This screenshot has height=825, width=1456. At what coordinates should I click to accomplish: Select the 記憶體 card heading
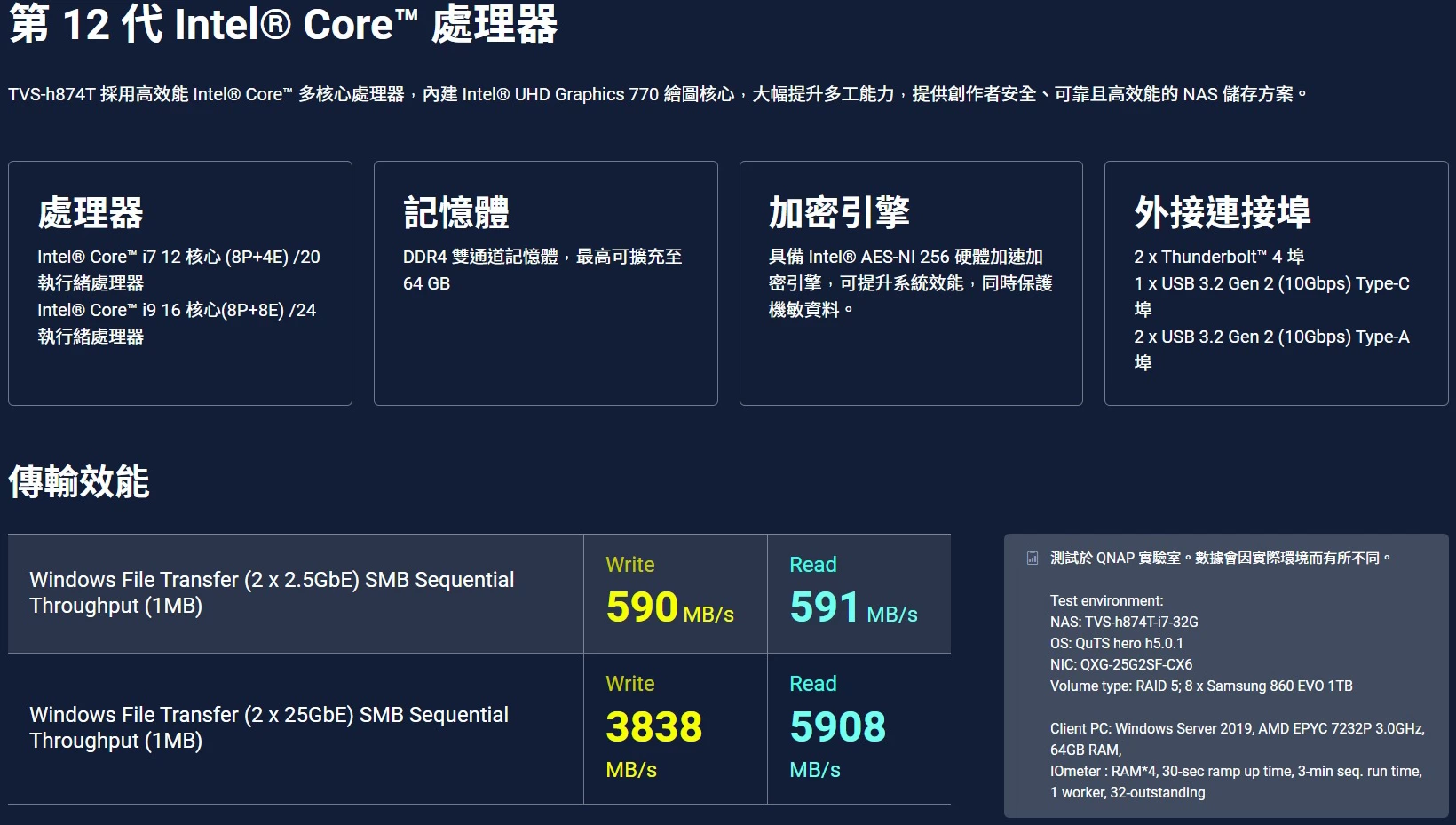tap(456, 213)
